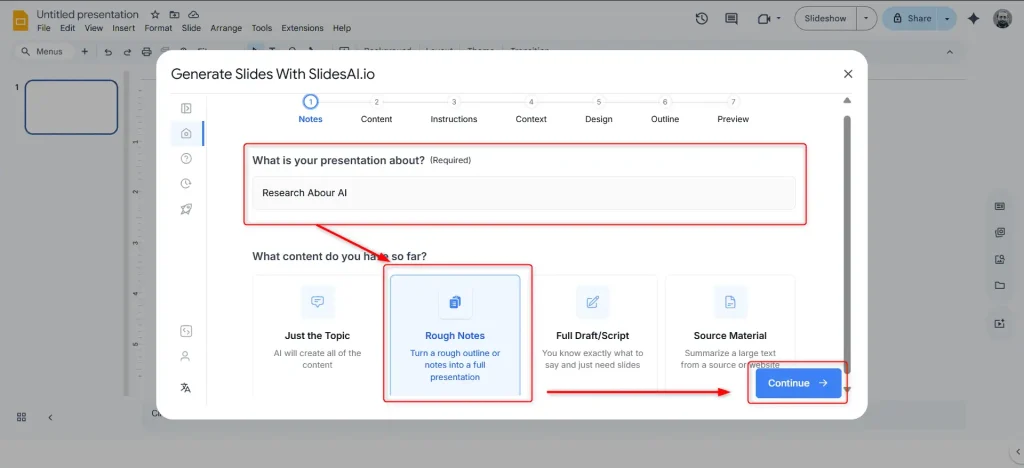Screen dimensions: 1024x468
Task: Rename the Untitled presentation title
Action: (x=88, y=14)
